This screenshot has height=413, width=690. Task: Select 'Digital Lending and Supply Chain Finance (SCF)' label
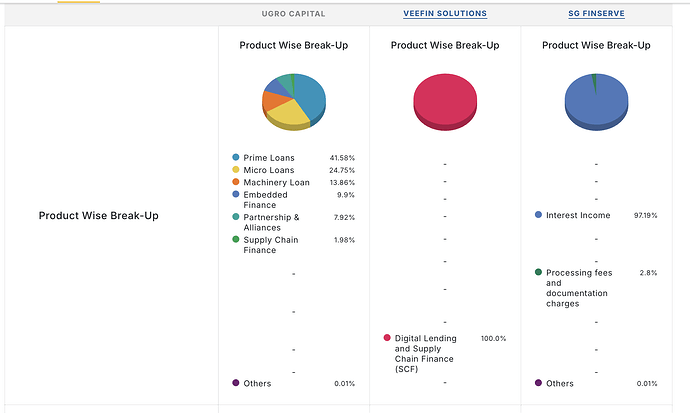[x=426, y=354]
